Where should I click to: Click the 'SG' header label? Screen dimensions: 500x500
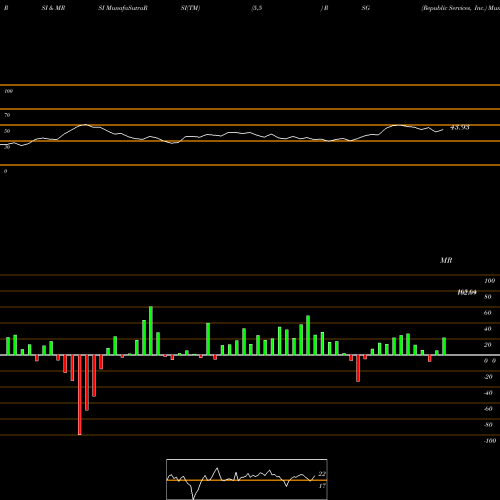(x=366, y=8)
